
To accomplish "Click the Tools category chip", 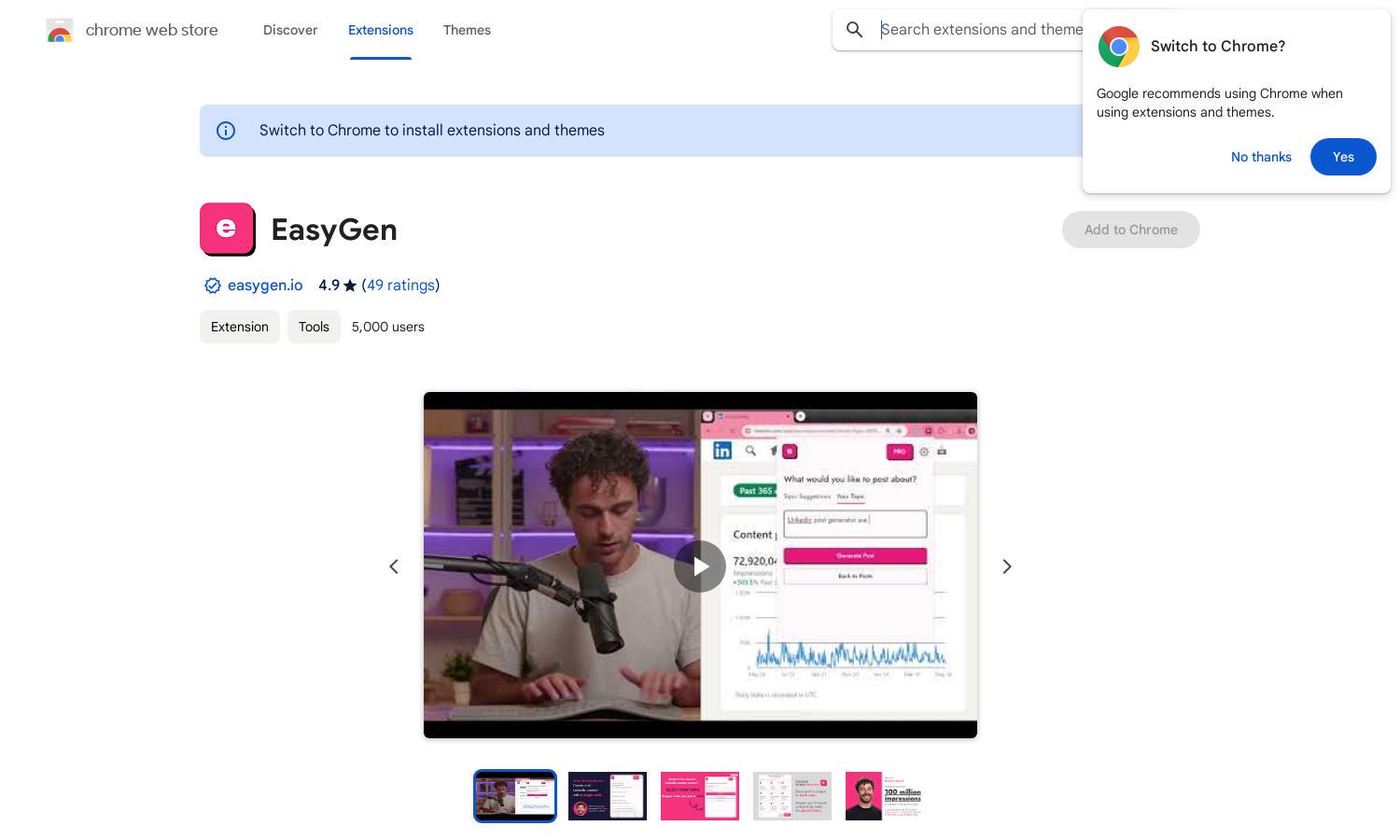I will (314, 327).
